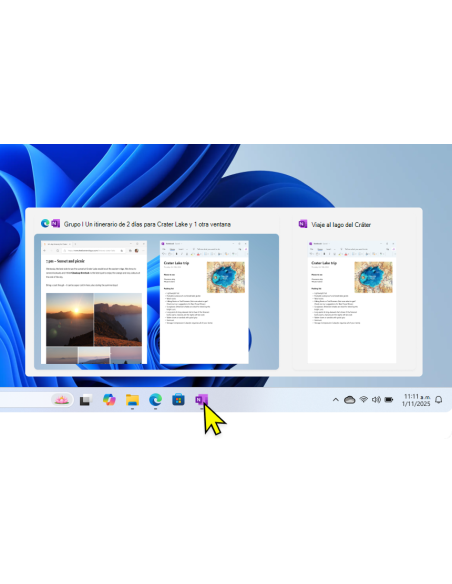Launch Copilot from the taskbar
The image size is (452, 584).
[109, 400]
